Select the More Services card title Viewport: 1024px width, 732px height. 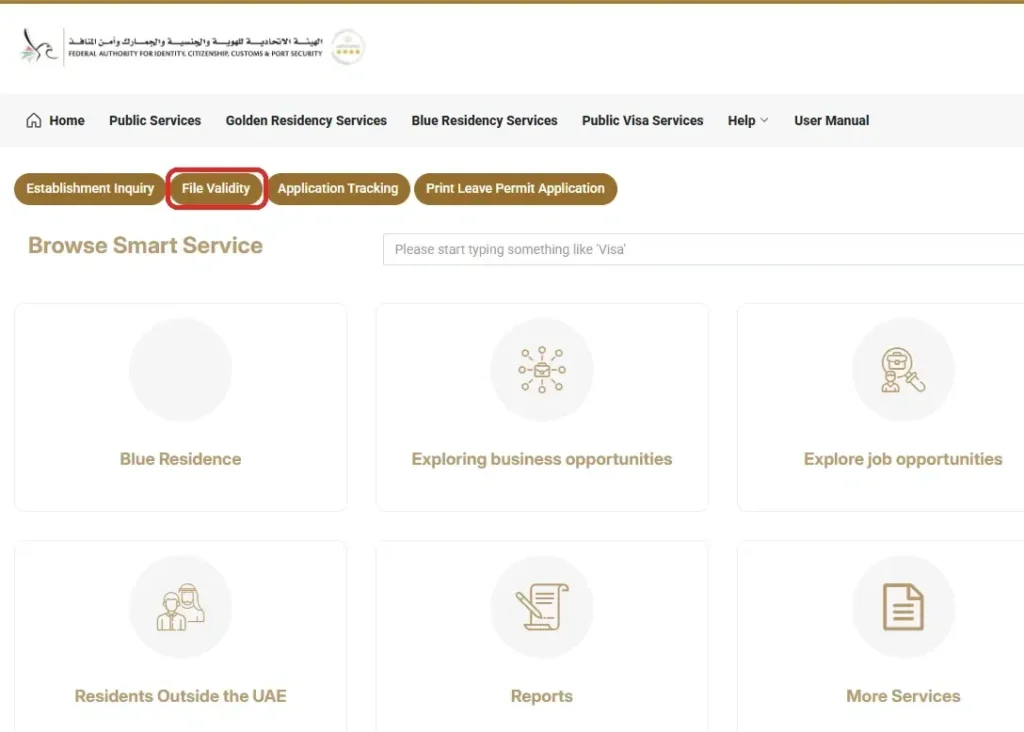(x=903, y=696)
